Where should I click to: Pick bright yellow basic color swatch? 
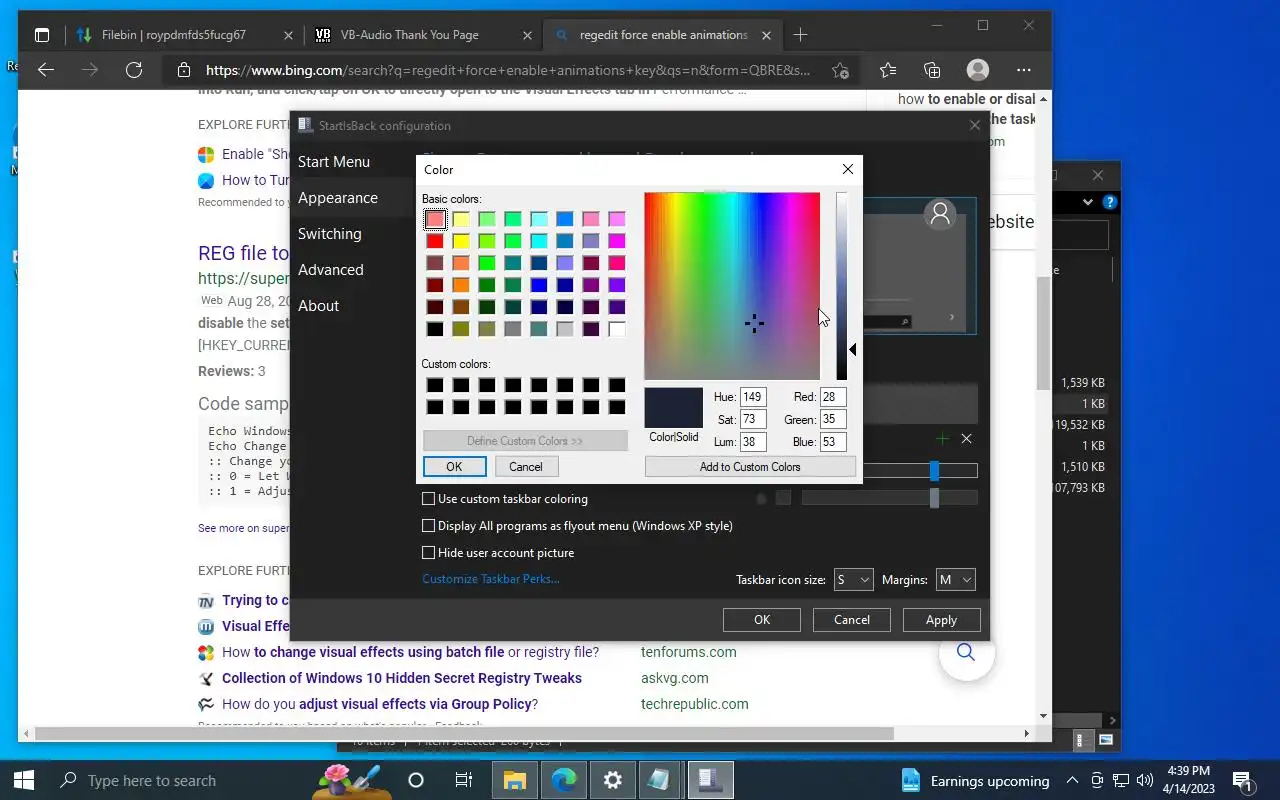click(461, 241)
